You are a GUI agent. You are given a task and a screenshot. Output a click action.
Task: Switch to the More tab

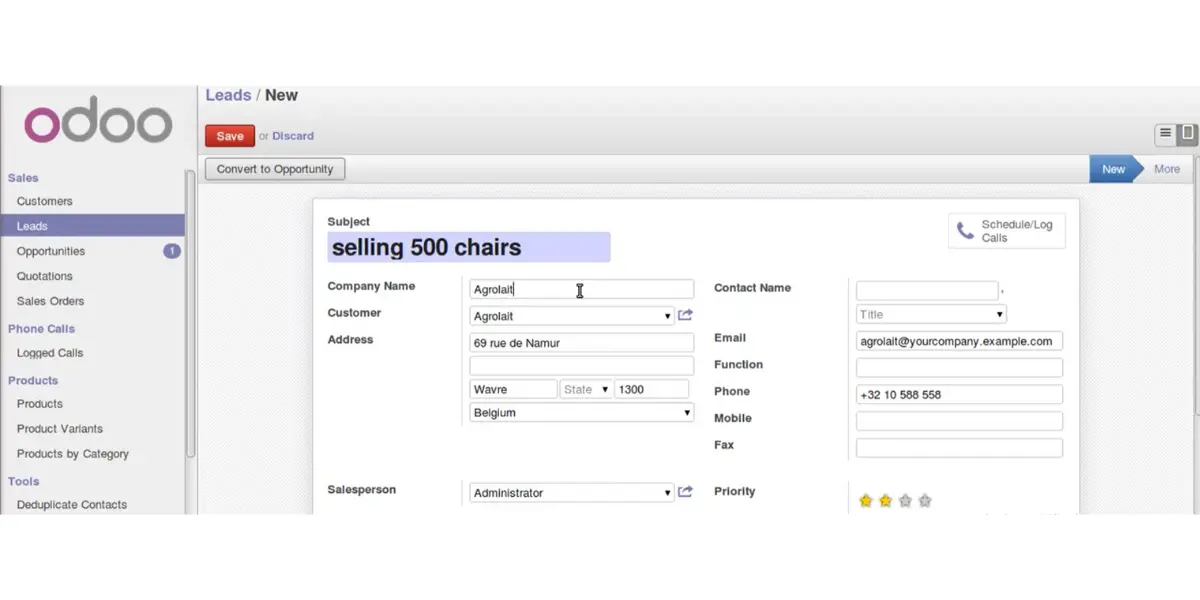click(x=1166, y=168)
